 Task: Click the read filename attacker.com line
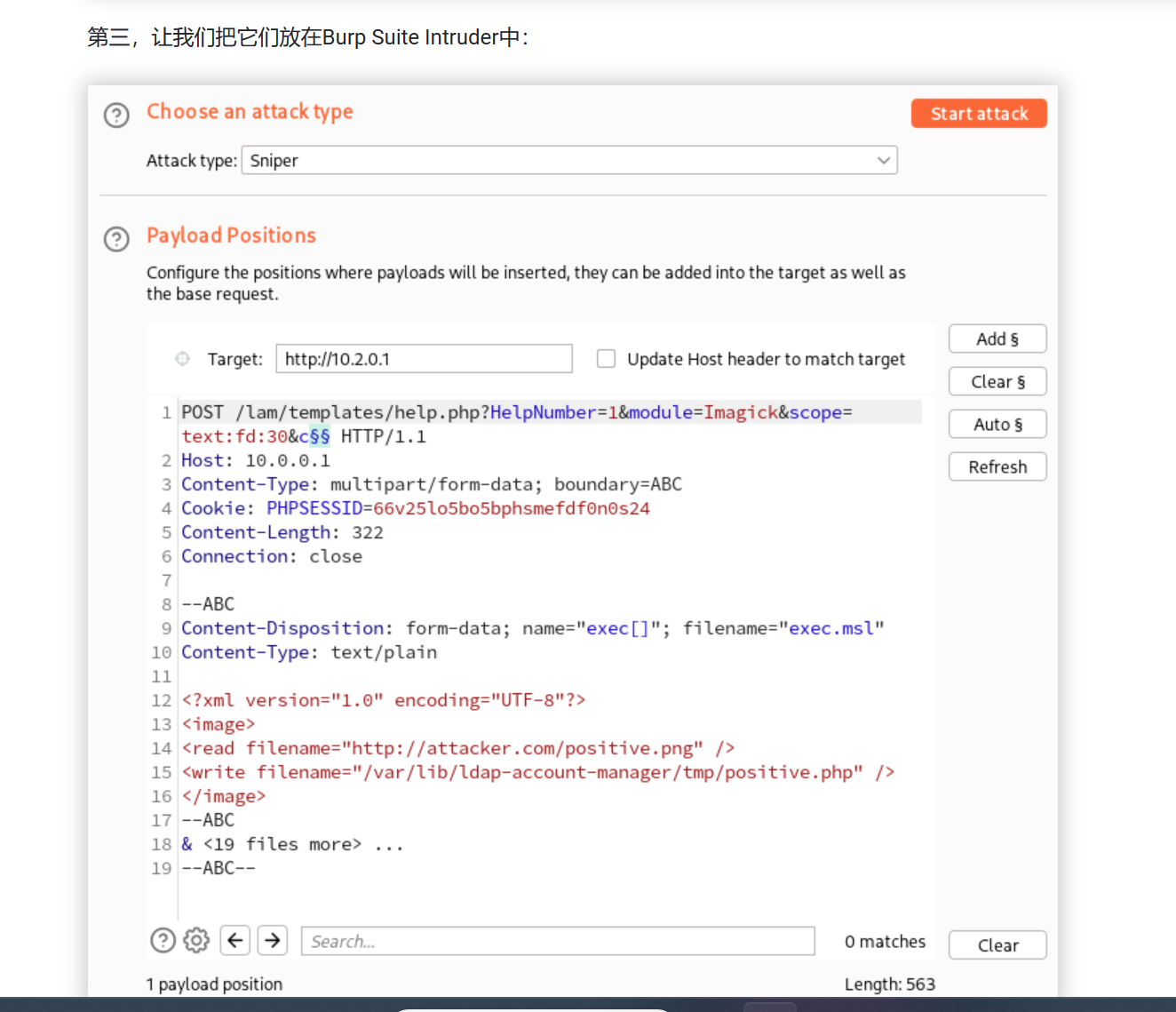pos(458,748)
